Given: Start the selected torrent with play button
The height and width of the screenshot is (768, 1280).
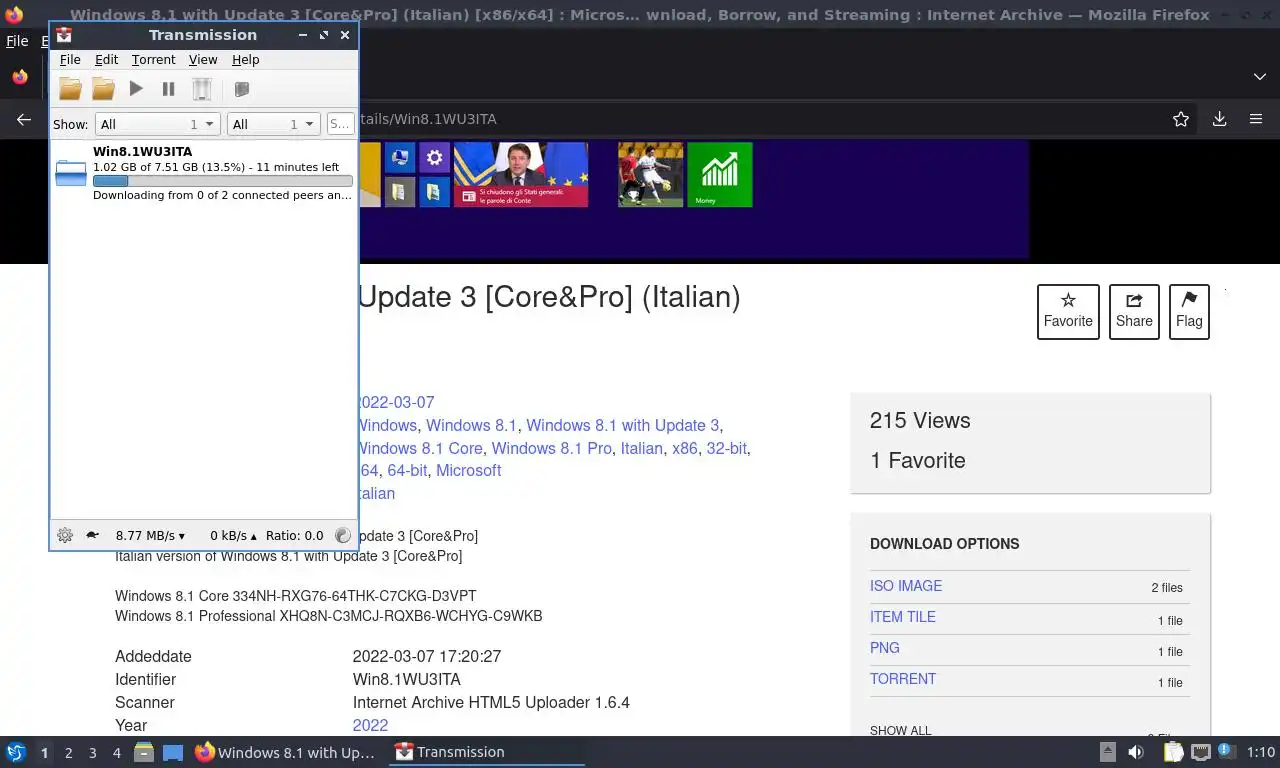Looking at the screenshot, I should pyautogui.click(x=136, y=89).
